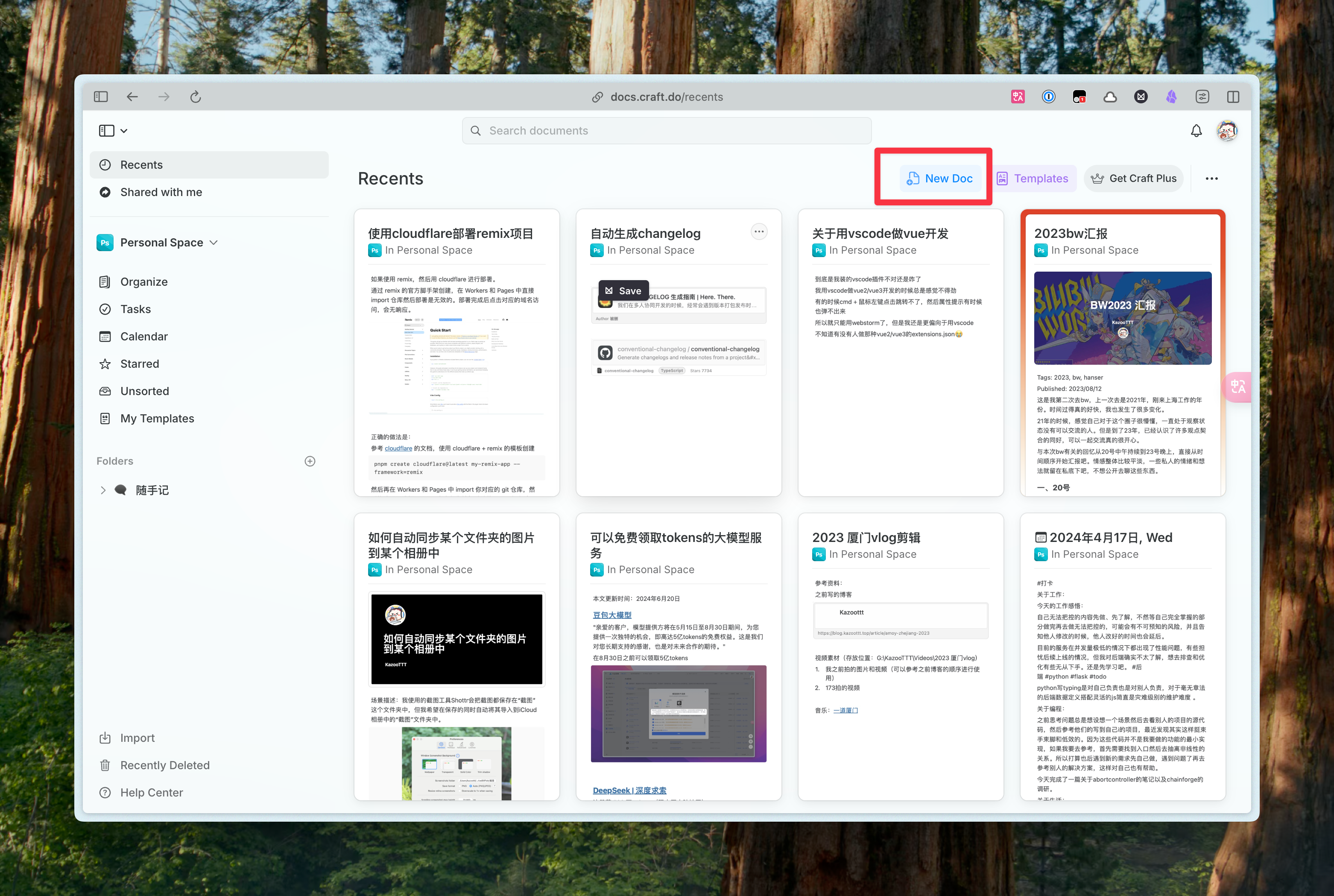
Task: Open Shared with me
Action: tap(209, 192)
